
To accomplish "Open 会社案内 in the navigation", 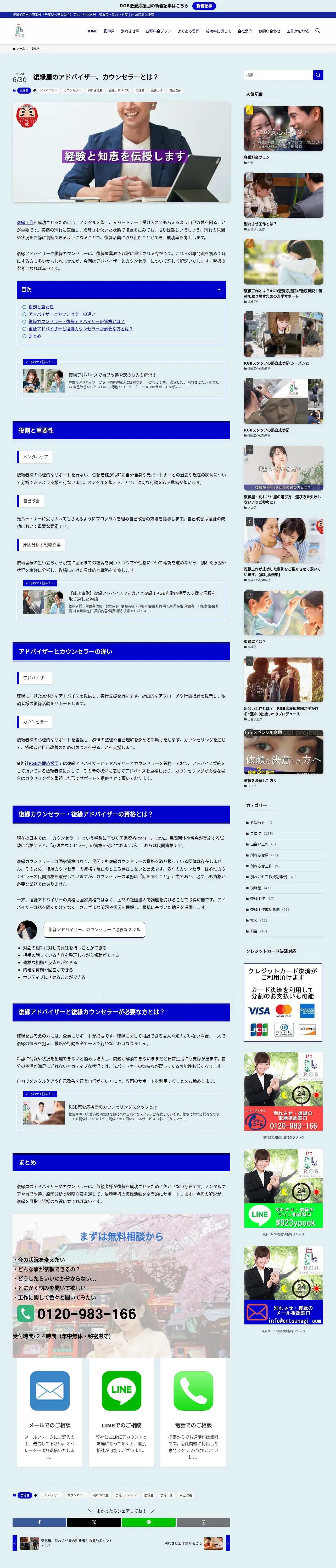I will (x=245, y=31).
